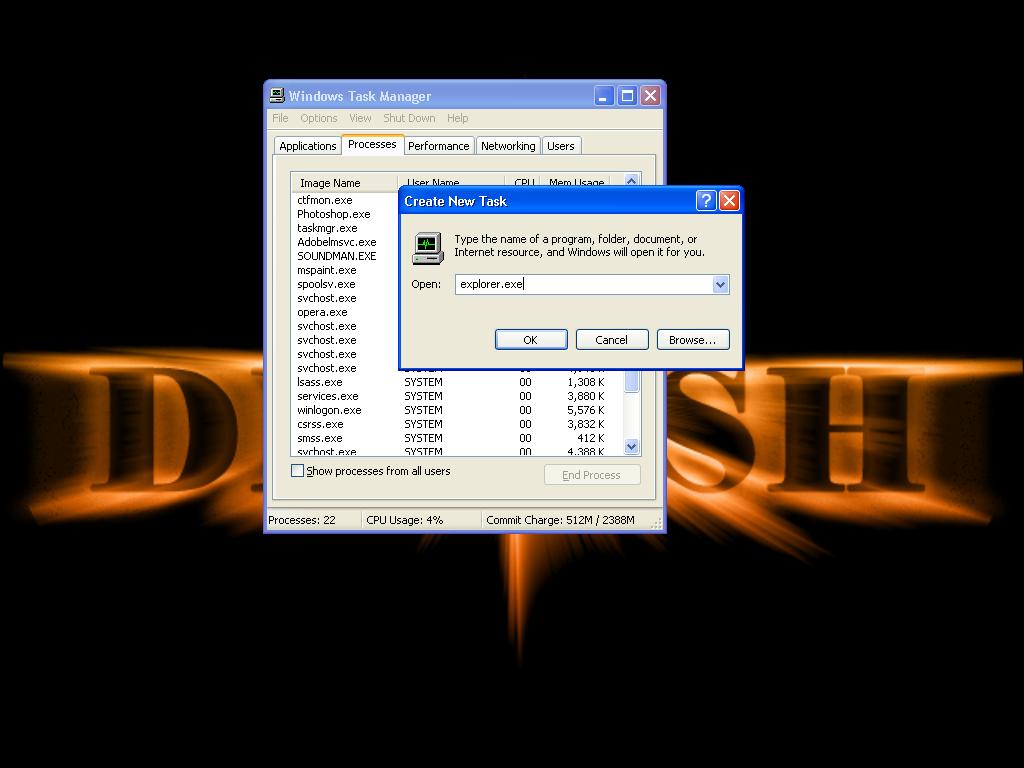Click the 5,576 K memory usage value
This screenshot has width=1024, height=768.
coord(586,410)
